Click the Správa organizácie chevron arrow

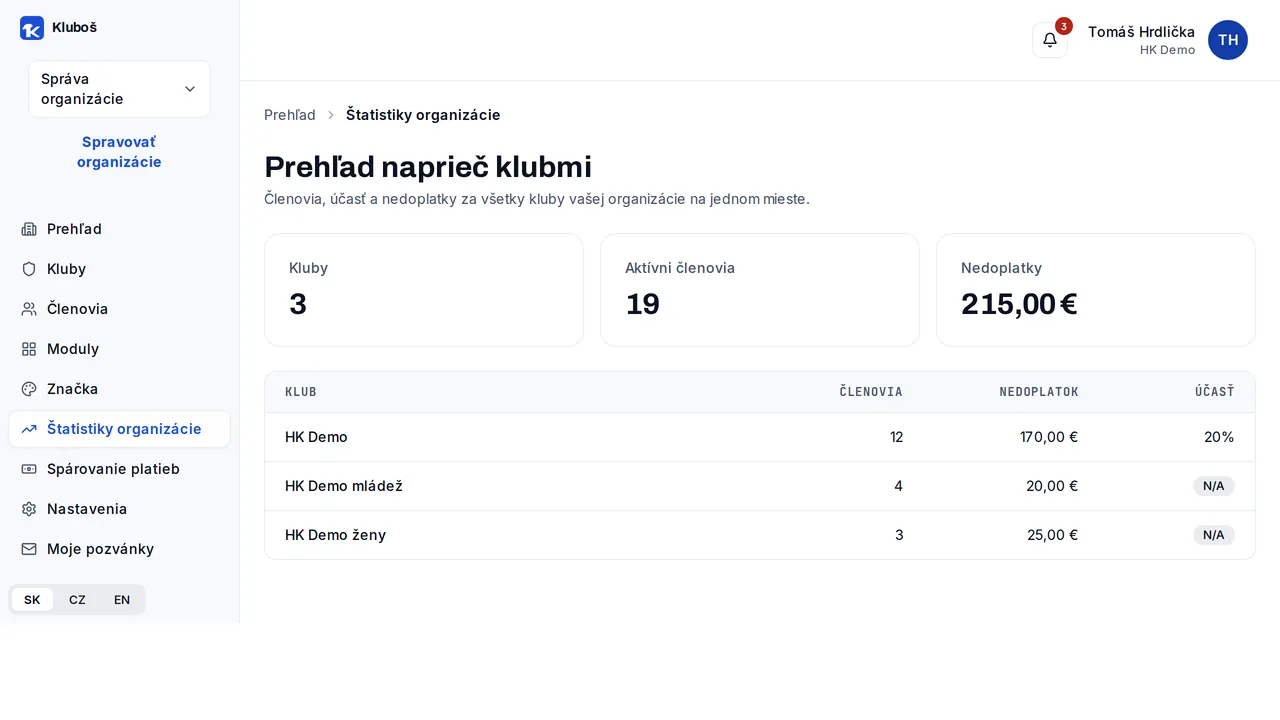pyautogui.click(x=190, y=89)
